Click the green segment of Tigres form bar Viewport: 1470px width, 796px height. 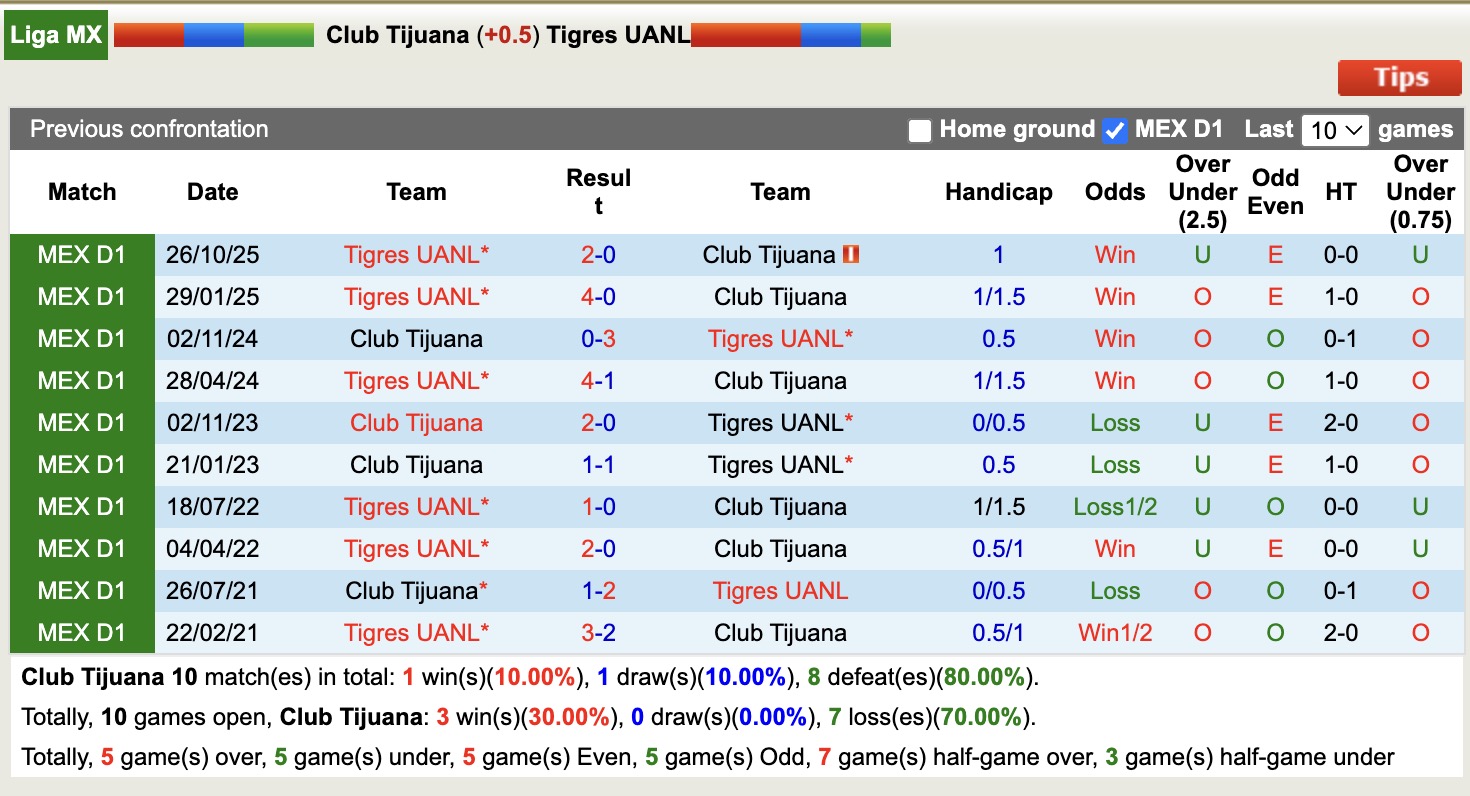pos(875,33)
